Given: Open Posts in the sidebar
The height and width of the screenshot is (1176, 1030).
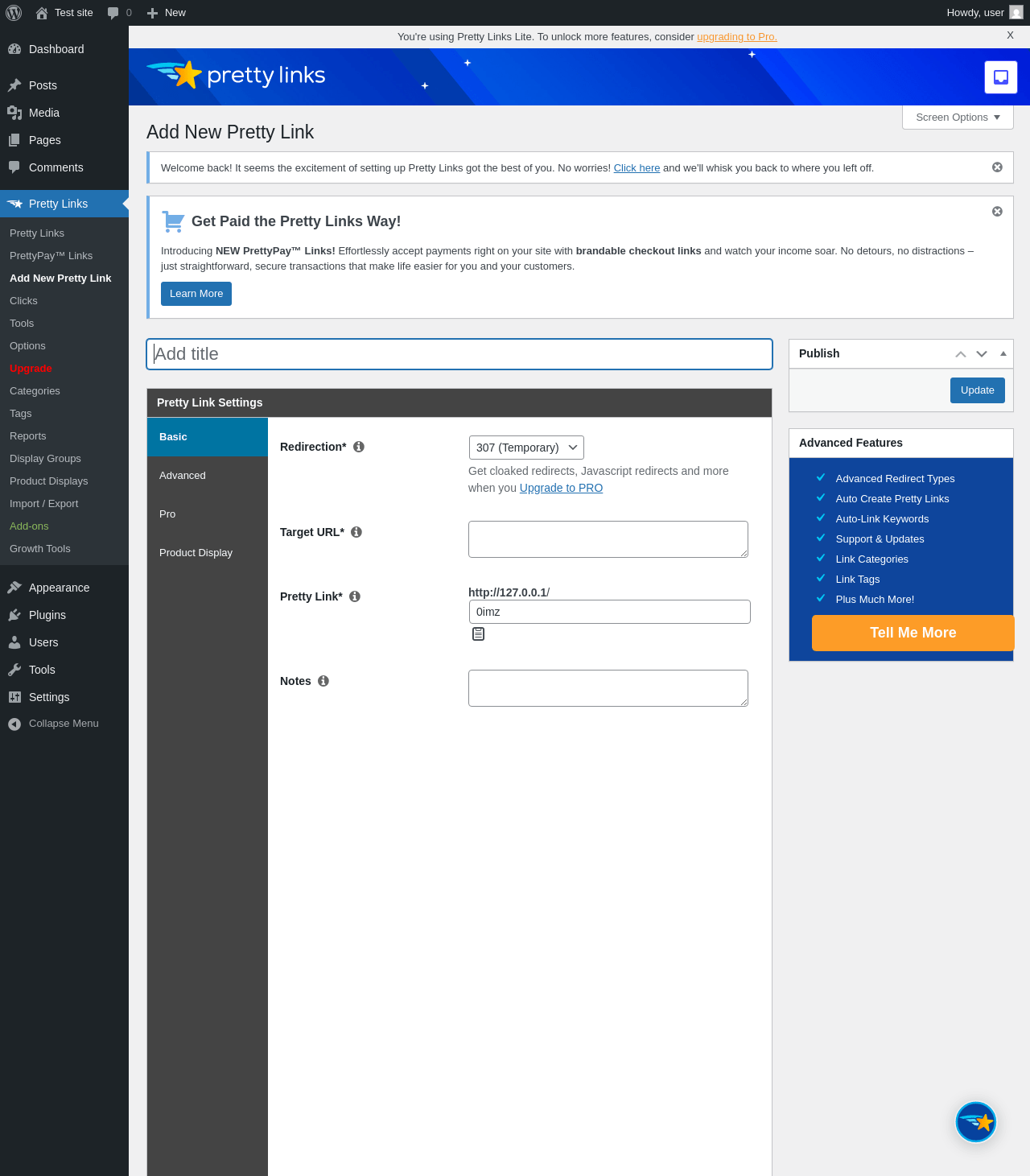Looking at the screenshot, I should (64, 85).
